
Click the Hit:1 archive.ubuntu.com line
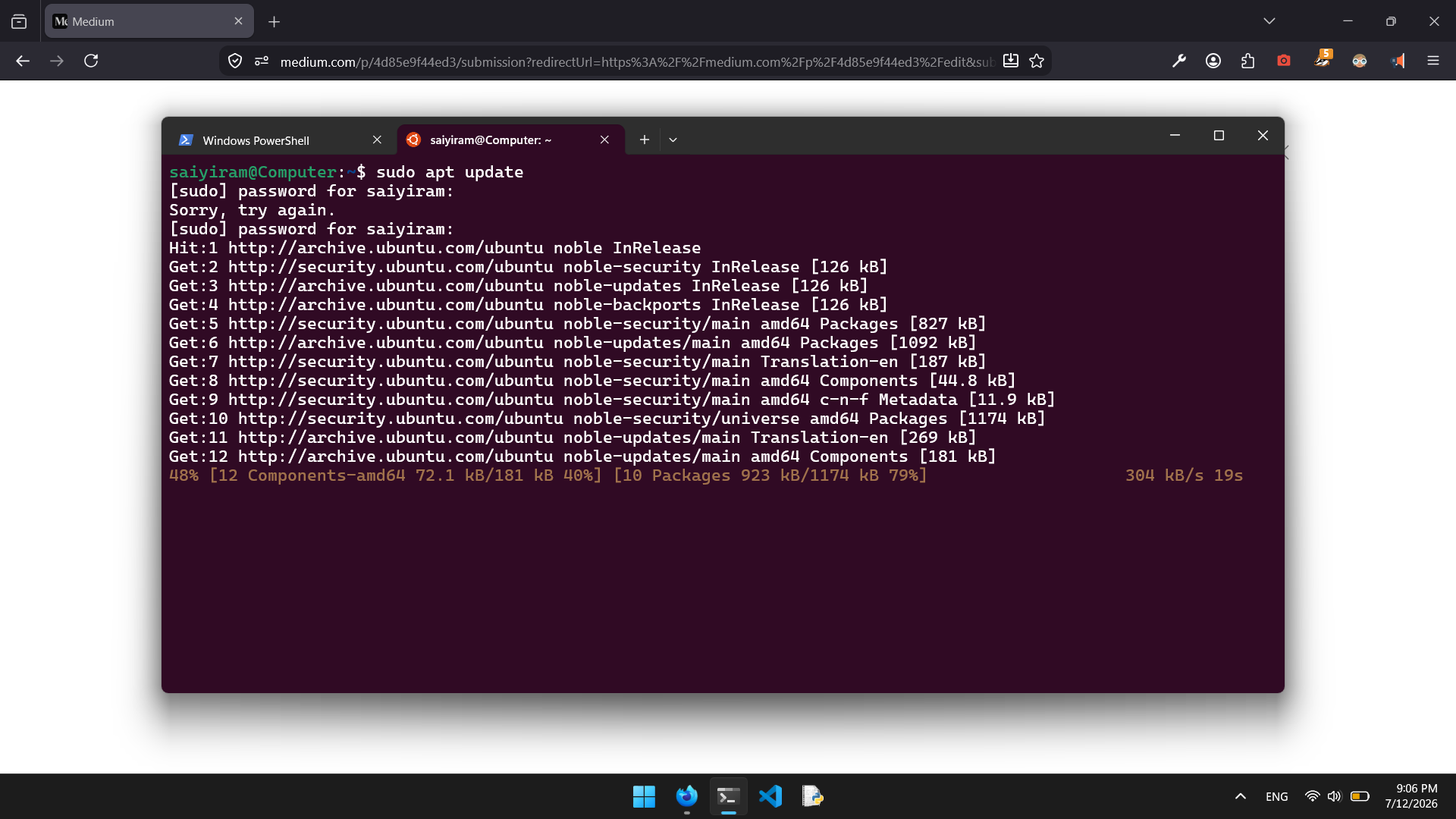pyautogui.click(x=435, y=248)
